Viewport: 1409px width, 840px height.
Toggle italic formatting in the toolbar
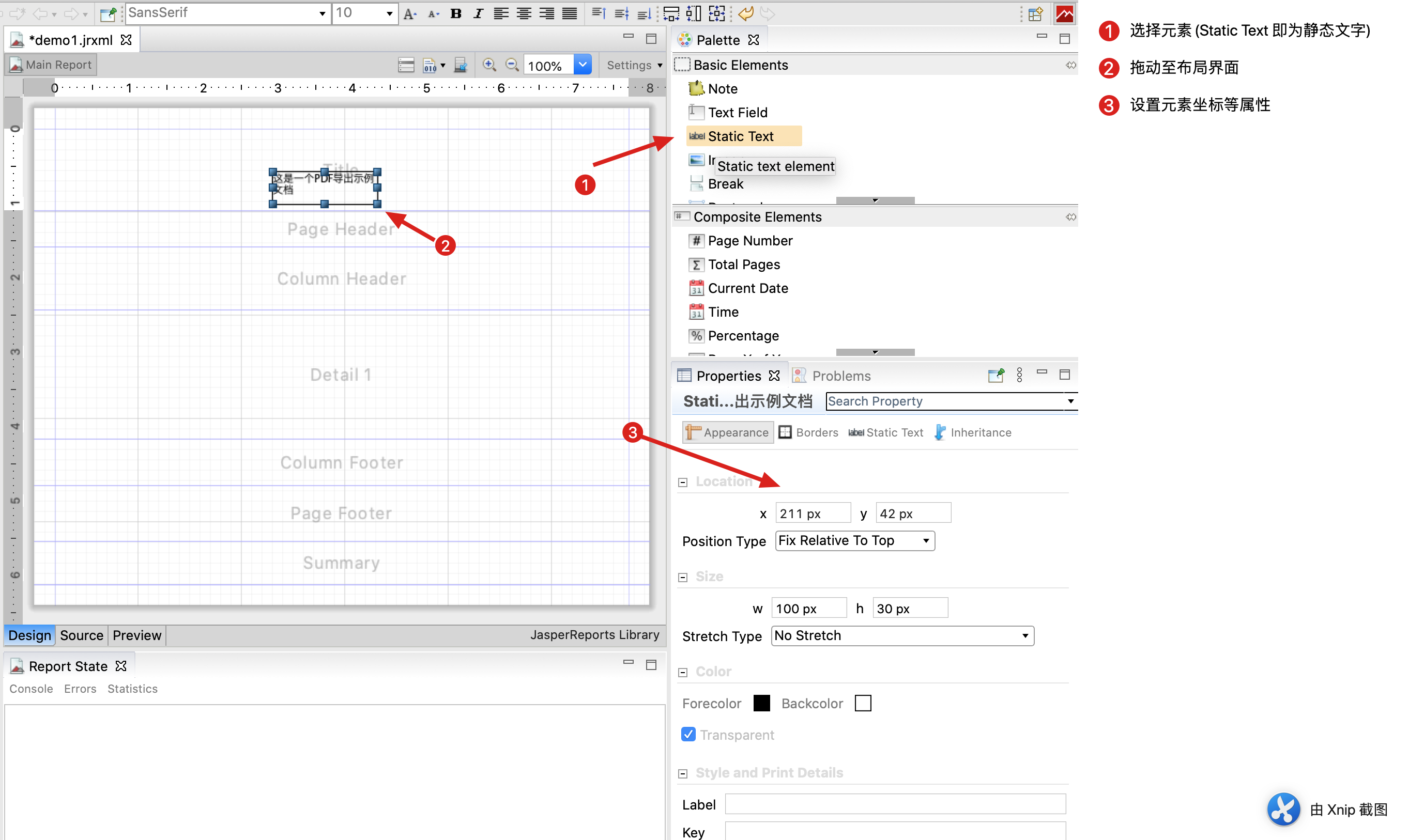478,13
